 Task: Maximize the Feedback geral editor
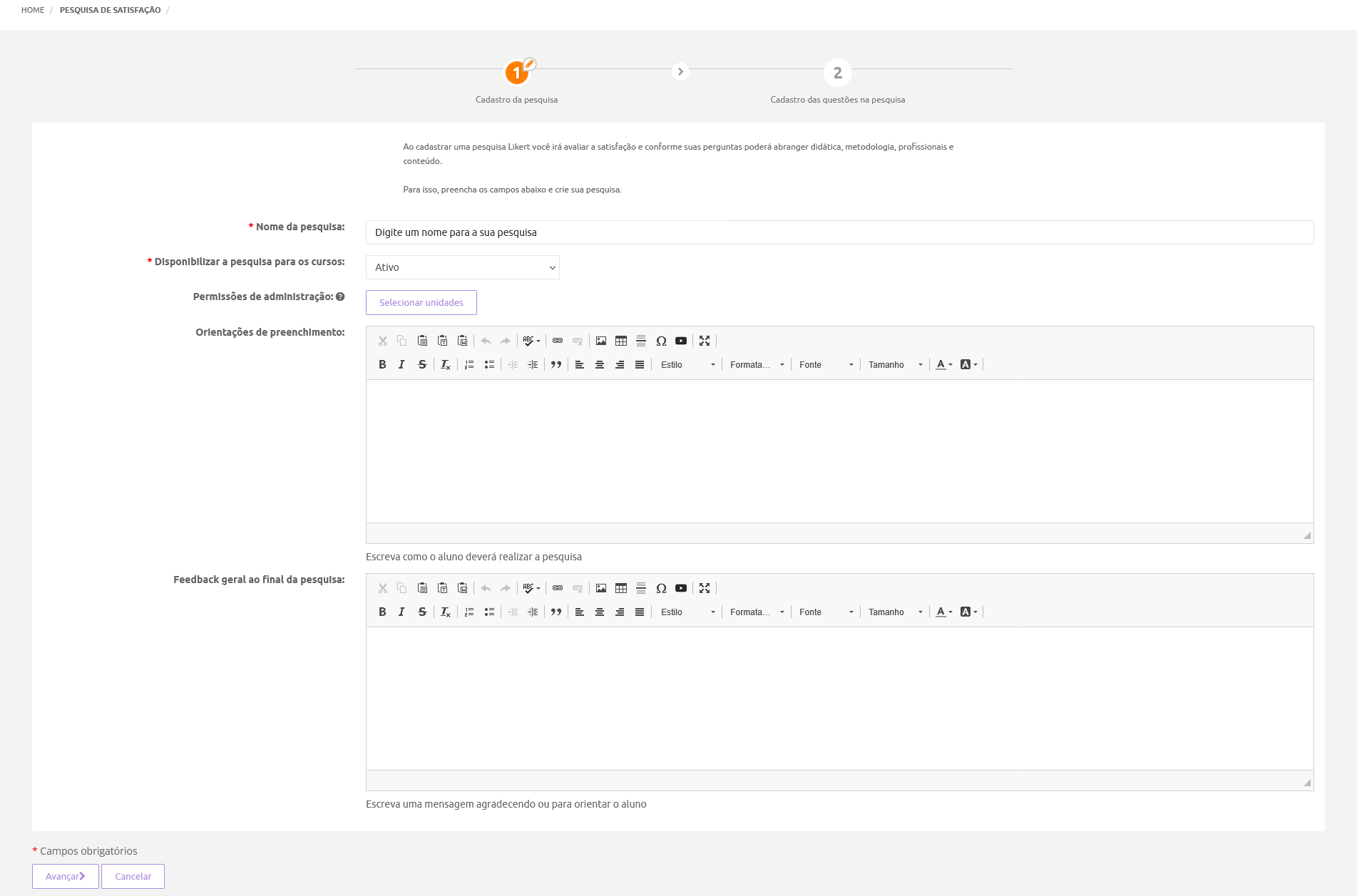click(705, 588)
